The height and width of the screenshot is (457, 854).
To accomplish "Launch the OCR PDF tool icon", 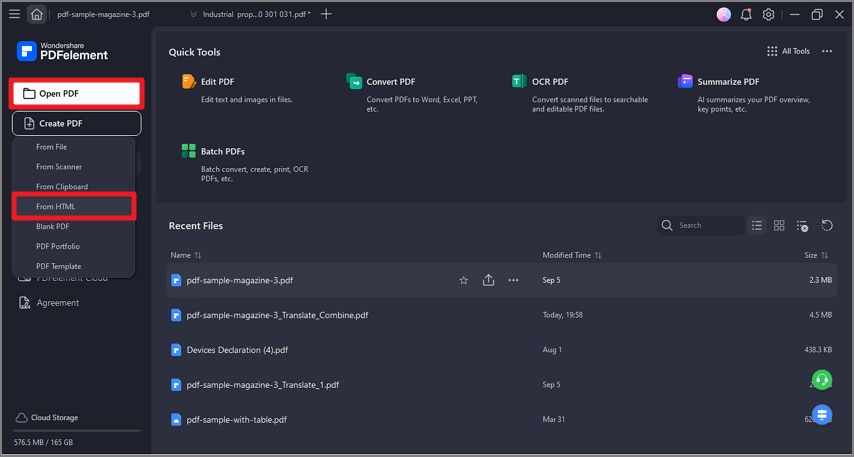I will (519, 82).
